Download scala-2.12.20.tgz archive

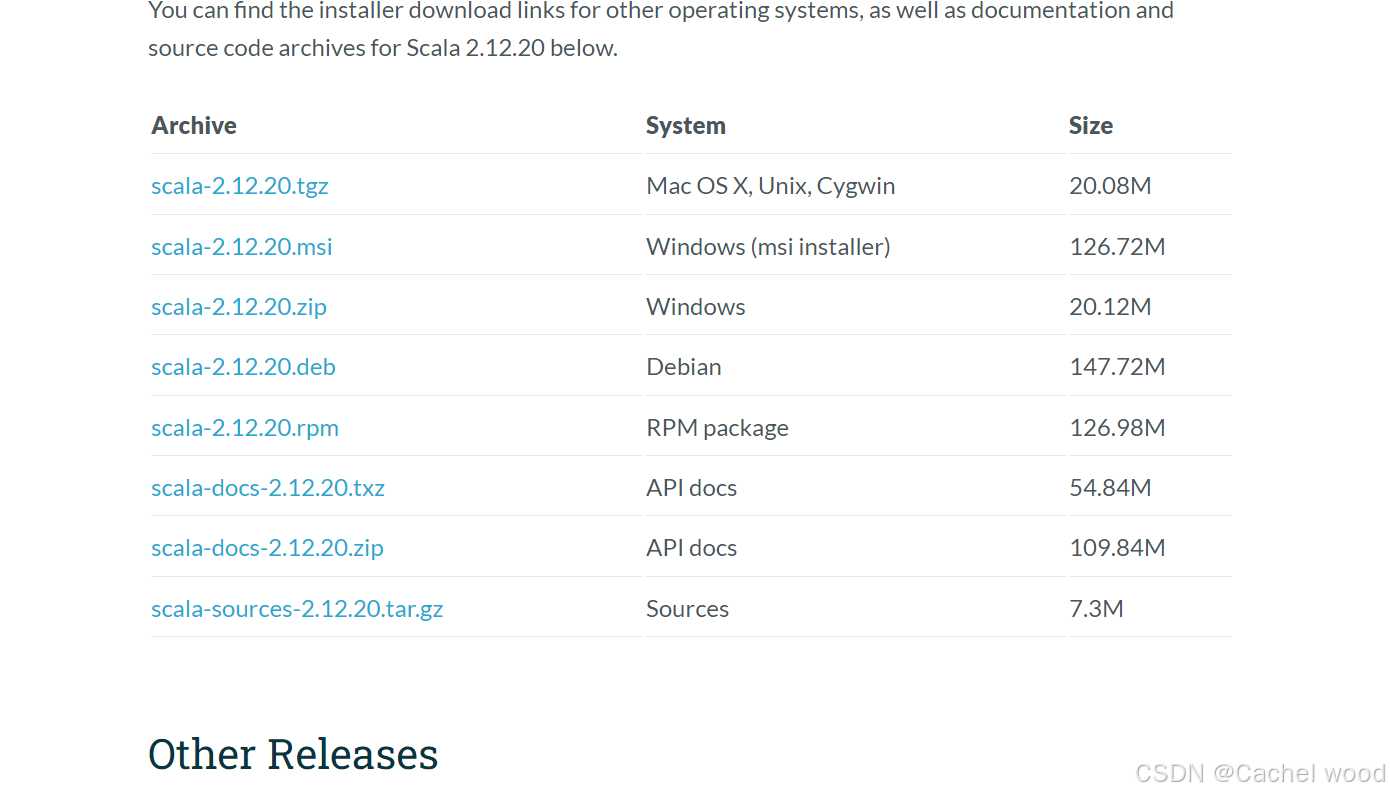pyautogui.click(x=240, y=186)
